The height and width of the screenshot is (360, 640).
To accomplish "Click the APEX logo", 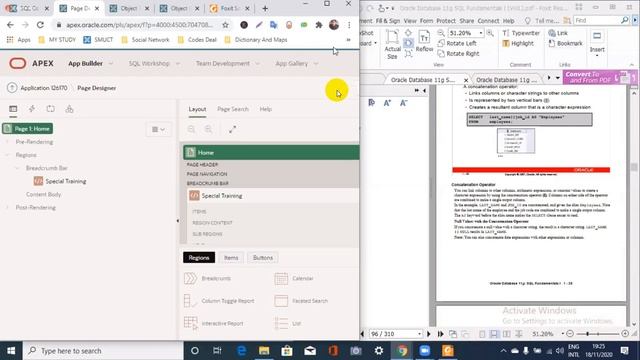I will [31, 63].
